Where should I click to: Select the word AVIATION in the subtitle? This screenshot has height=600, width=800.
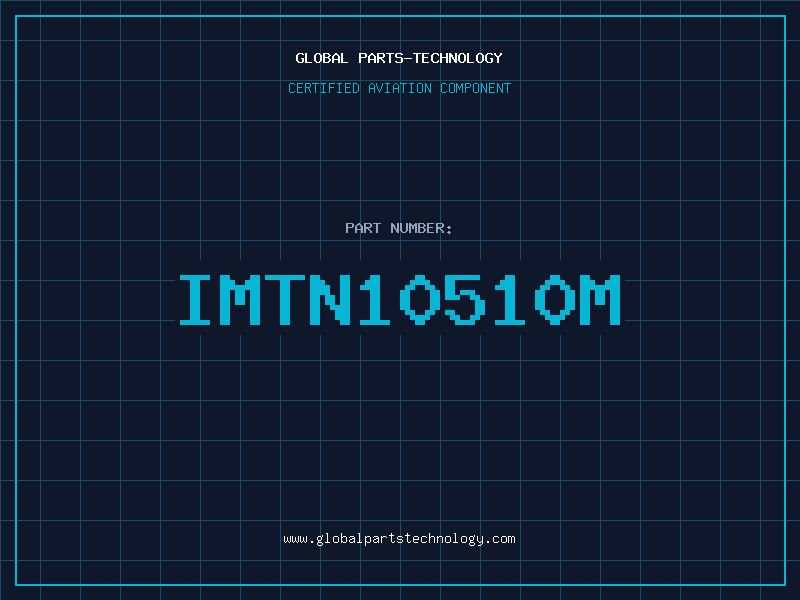pos(400,88)
